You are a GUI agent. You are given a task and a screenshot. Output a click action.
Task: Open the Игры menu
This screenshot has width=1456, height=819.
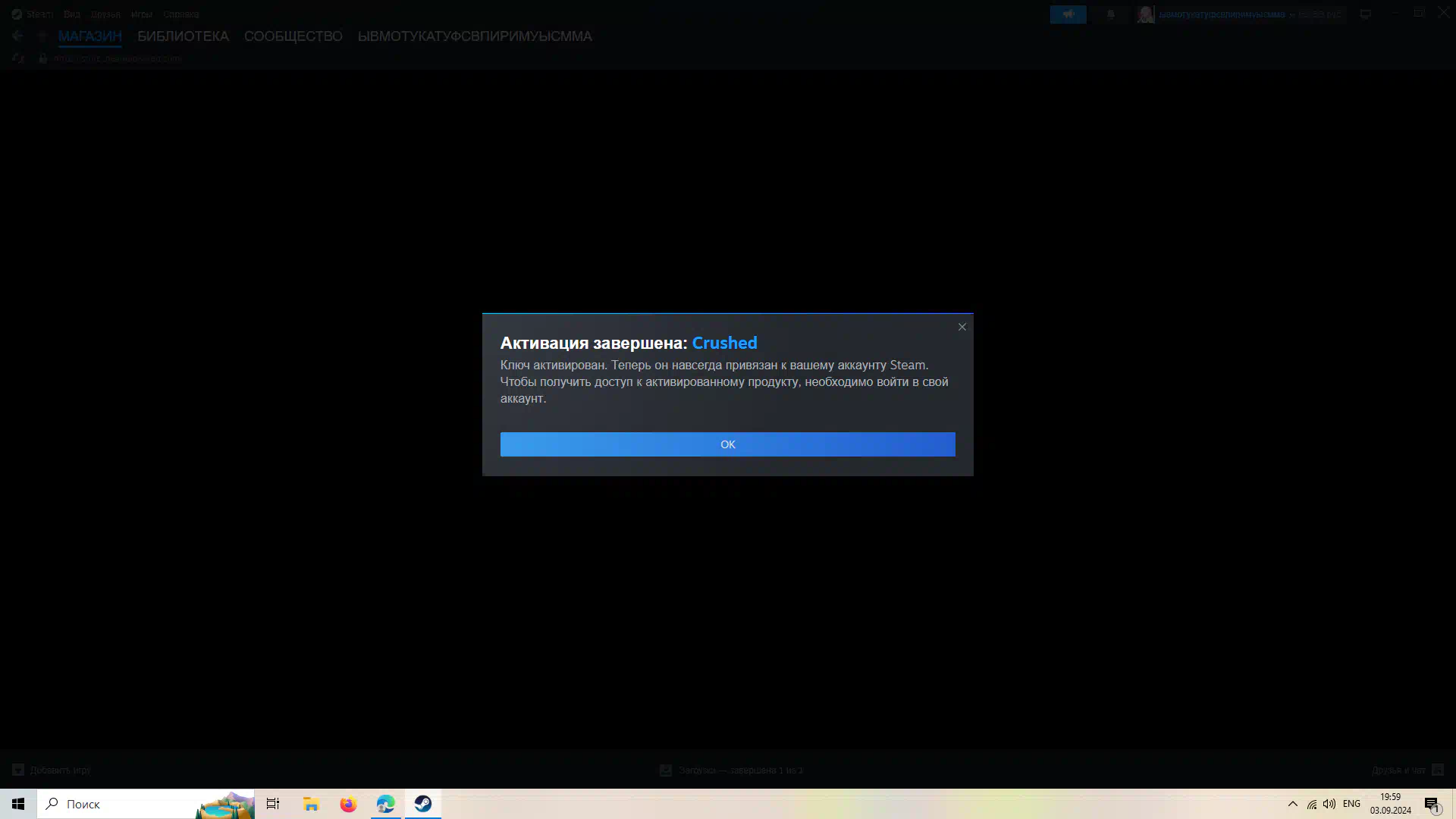pyautogui.click(x=141, y=14)
